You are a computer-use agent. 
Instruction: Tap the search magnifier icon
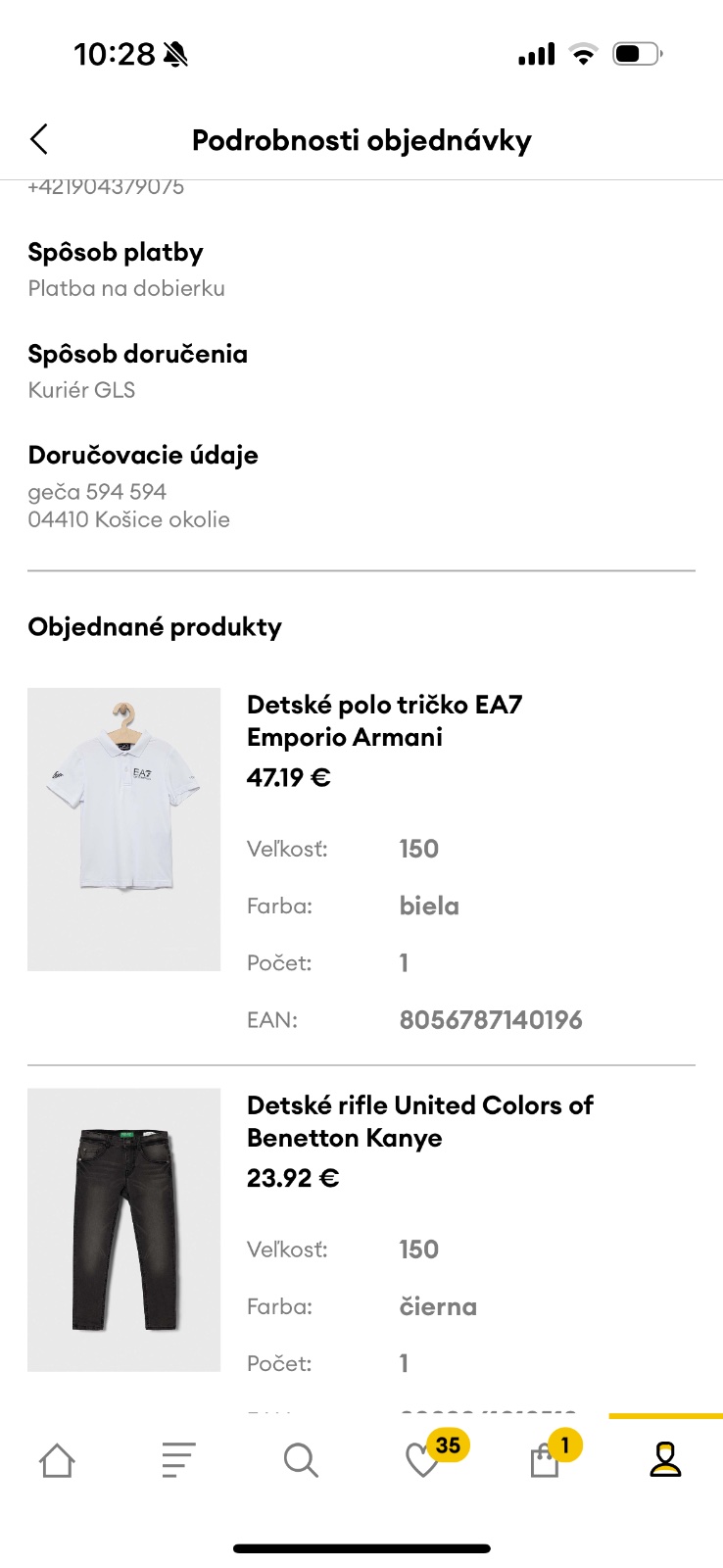click(301, 1460)
